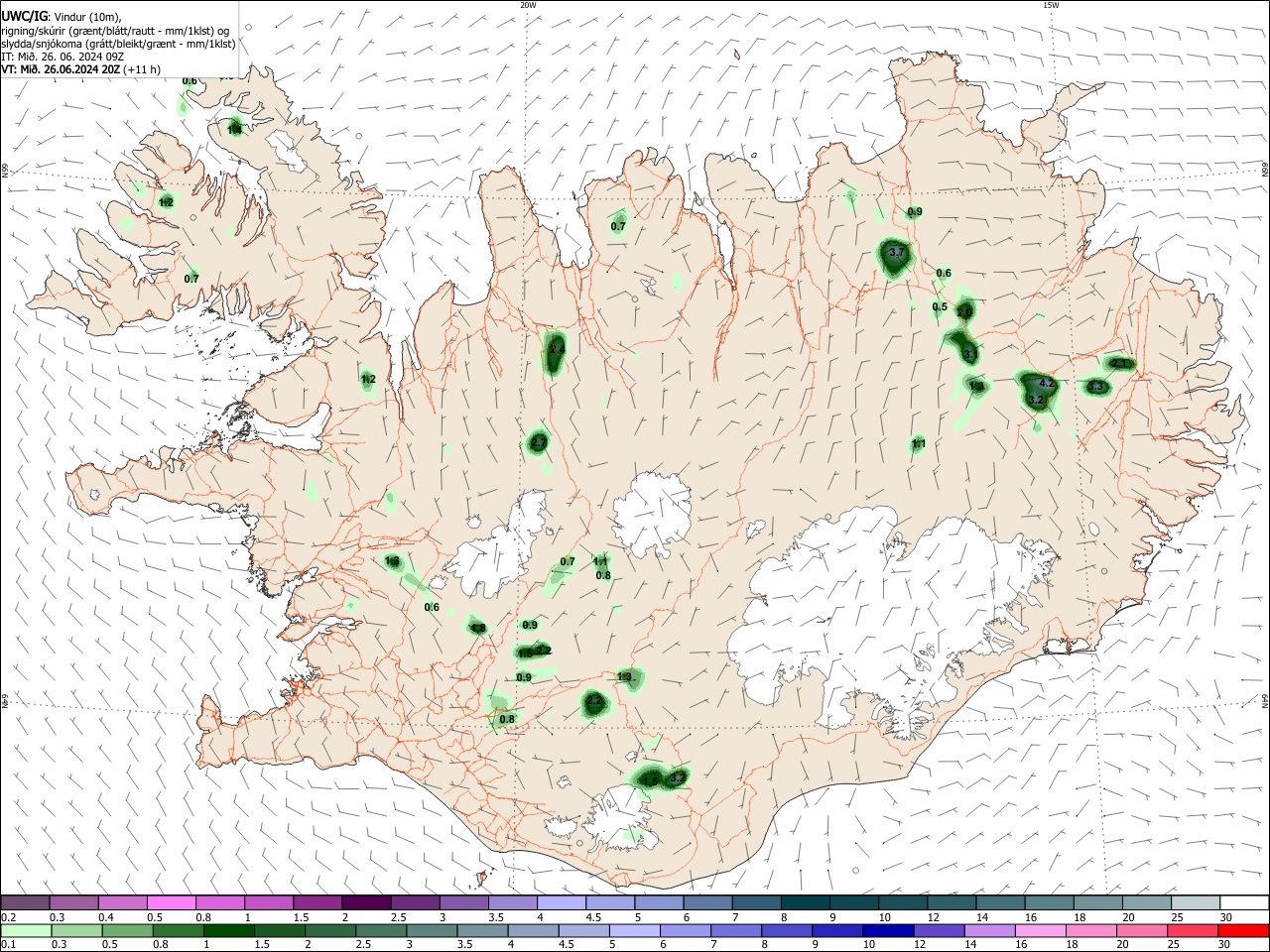Select the 3.2 label directly below 4.2
Viewport: 1270px width, 952px height.
[1036, 401]
